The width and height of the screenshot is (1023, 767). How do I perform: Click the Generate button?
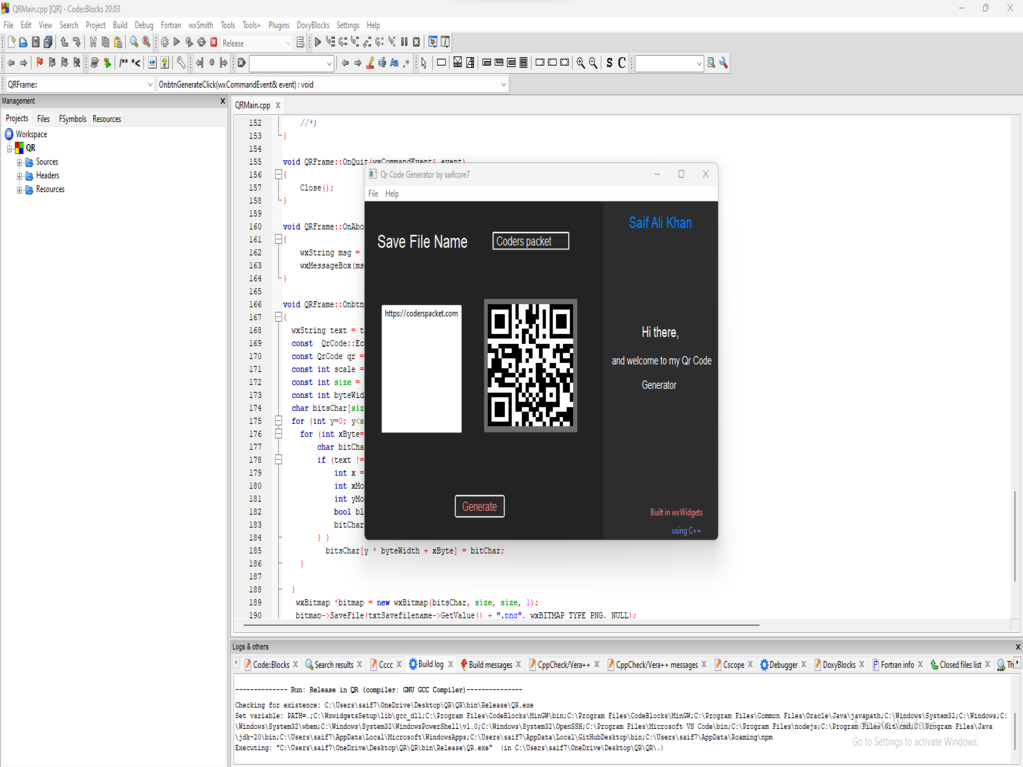(x=480, y=506)
